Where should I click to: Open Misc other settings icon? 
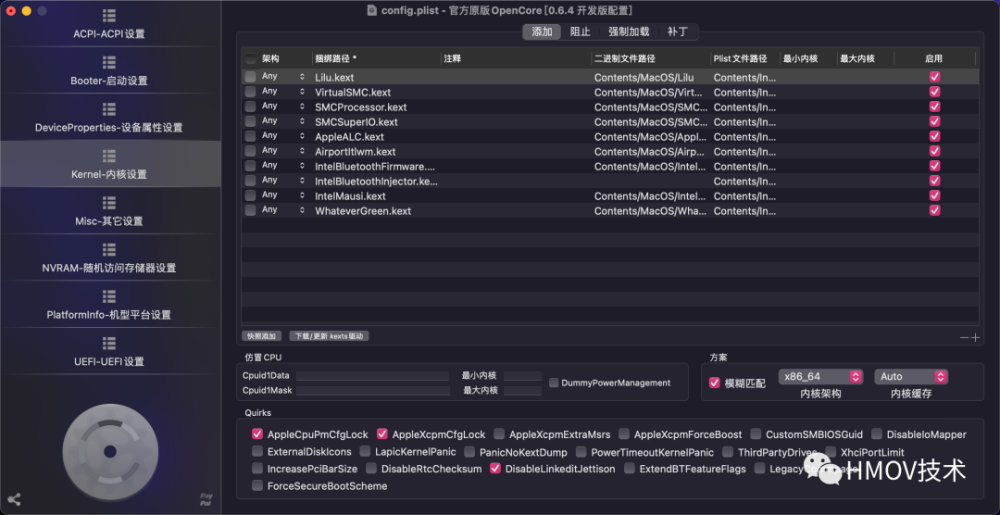pos(109,203)
